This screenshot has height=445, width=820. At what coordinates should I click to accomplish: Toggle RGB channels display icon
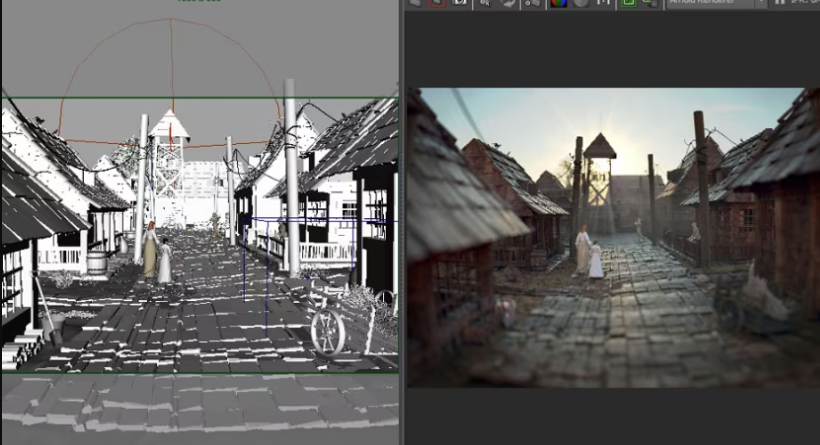pyautogui.click(x=556, y=3)
